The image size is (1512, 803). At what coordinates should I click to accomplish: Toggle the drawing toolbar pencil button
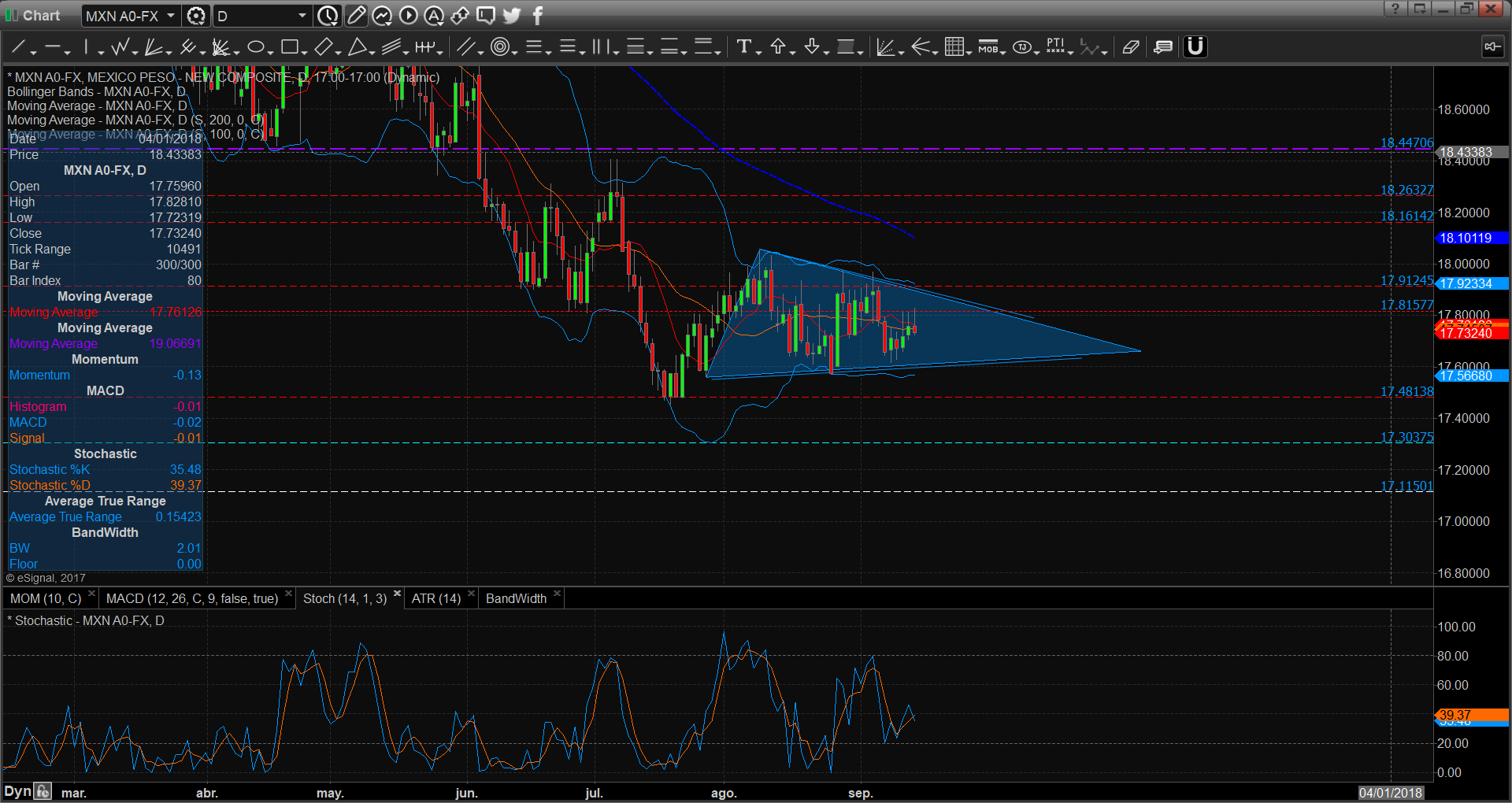[x=356, y=15]
